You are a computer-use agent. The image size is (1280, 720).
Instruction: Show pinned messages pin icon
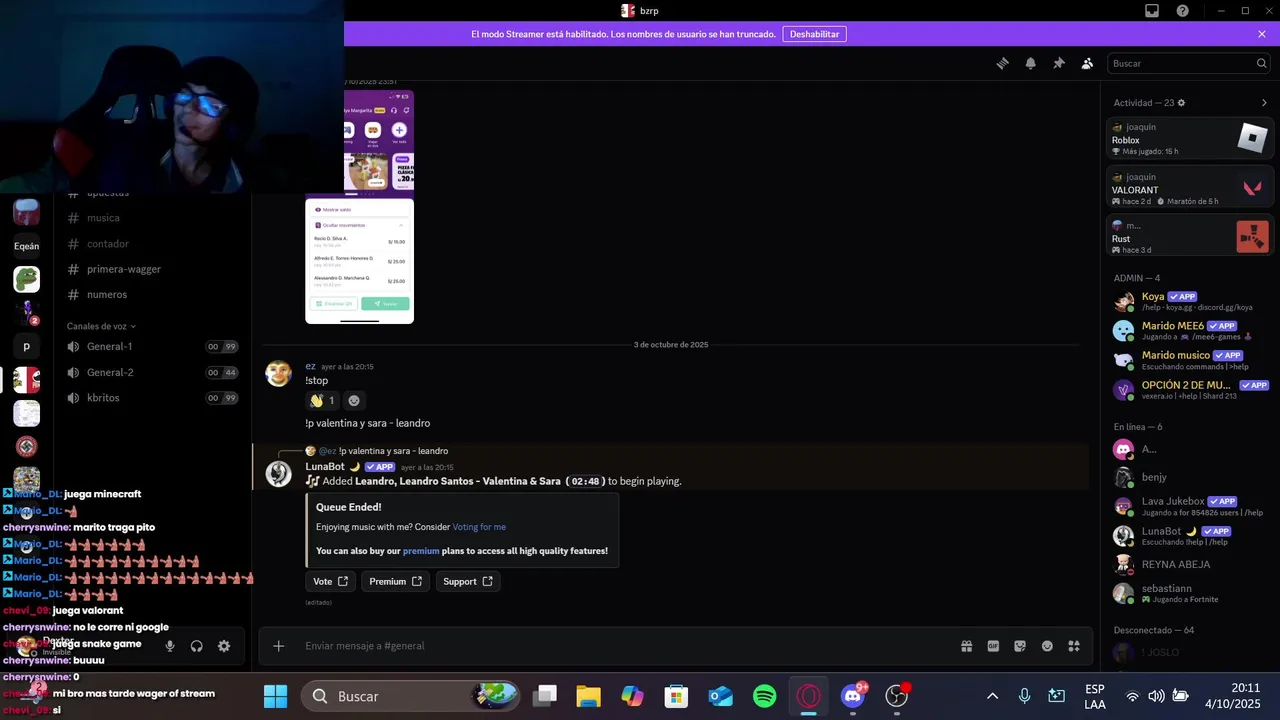pos(1059,63)
